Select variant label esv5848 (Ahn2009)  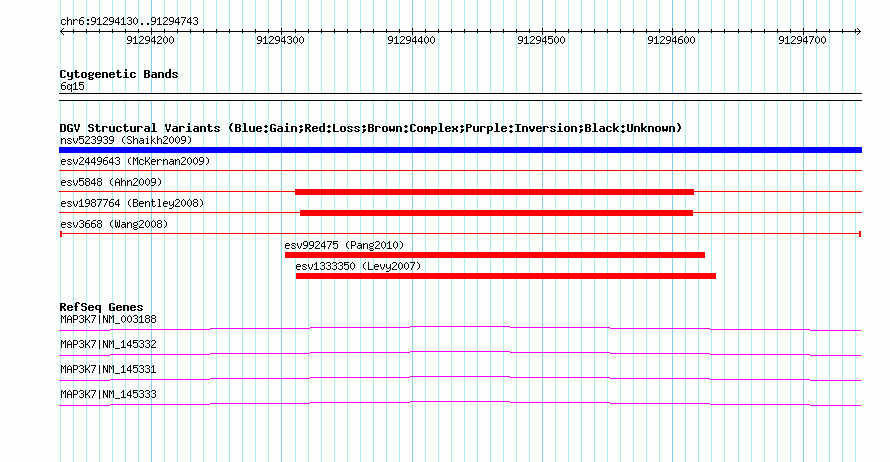coord(111,182)
